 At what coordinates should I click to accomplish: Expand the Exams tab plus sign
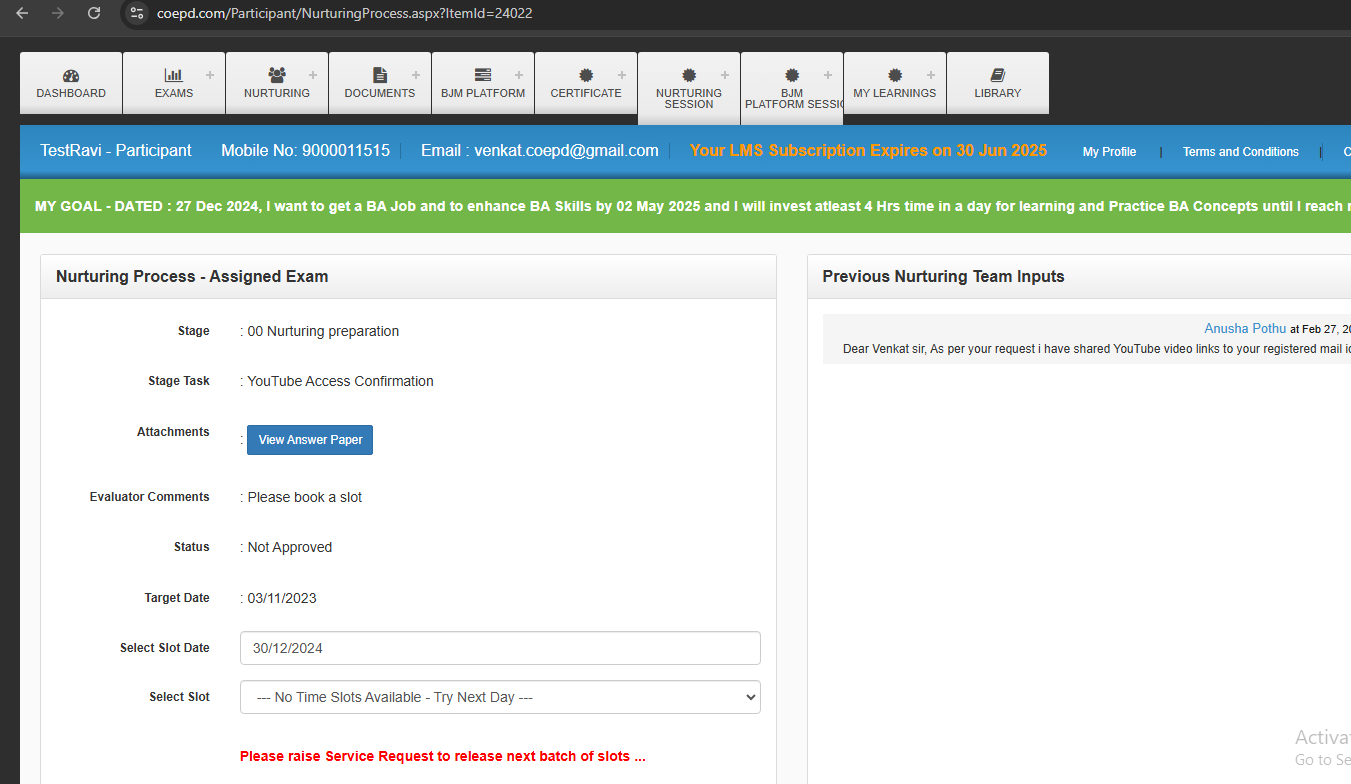click(209, 75)
